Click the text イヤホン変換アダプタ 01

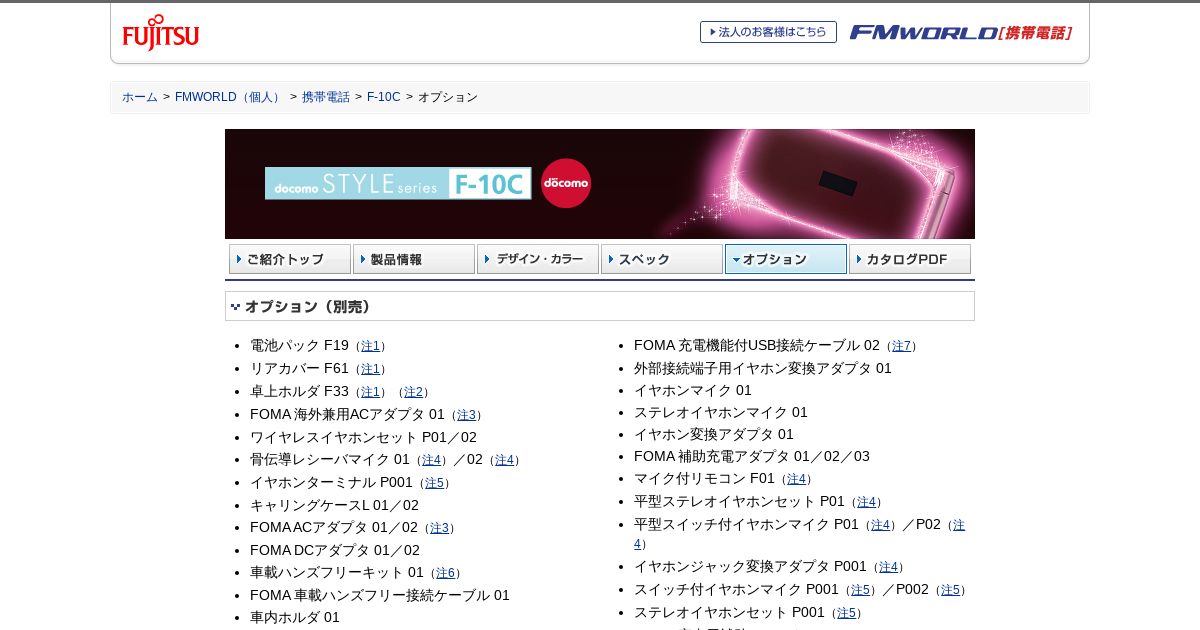tap(714, 434)
